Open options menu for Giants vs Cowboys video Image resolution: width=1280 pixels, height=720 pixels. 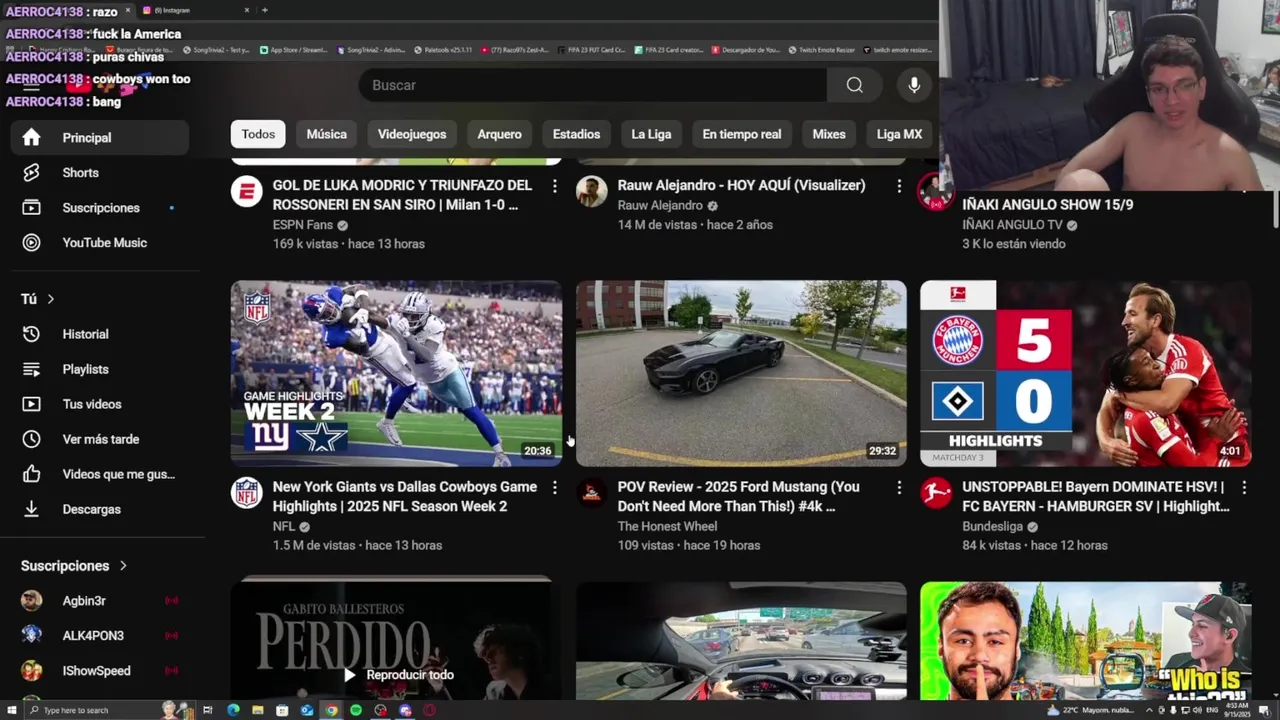click(554, 487)
